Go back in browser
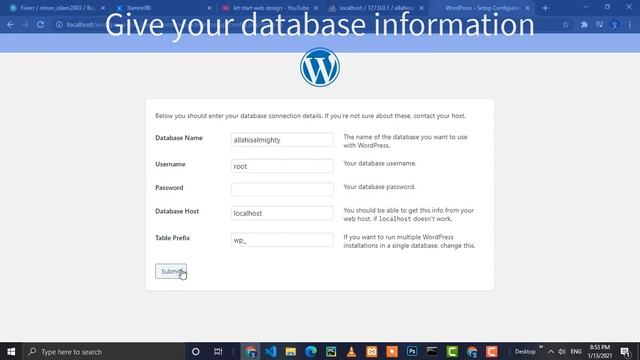 (10, 24)
